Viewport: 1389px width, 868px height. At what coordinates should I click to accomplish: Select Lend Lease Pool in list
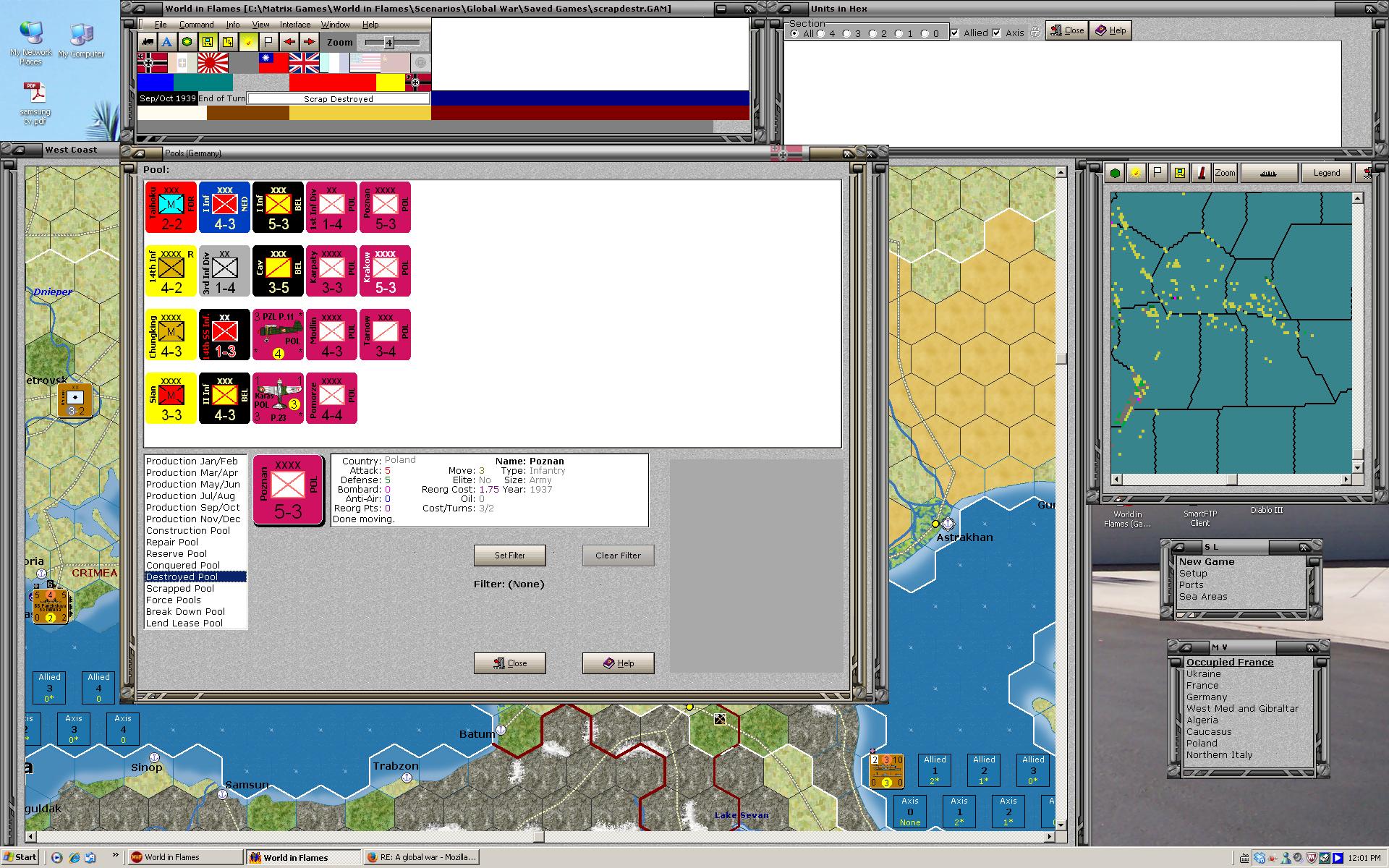click(195, 624)
